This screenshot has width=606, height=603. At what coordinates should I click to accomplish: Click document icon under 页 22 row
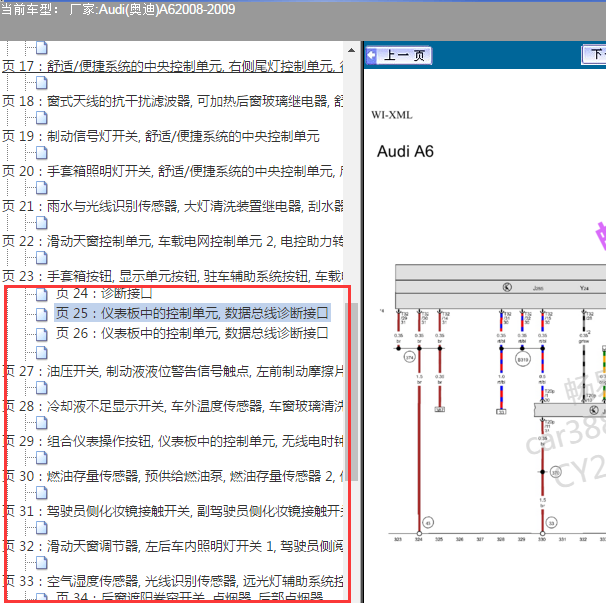42,258
